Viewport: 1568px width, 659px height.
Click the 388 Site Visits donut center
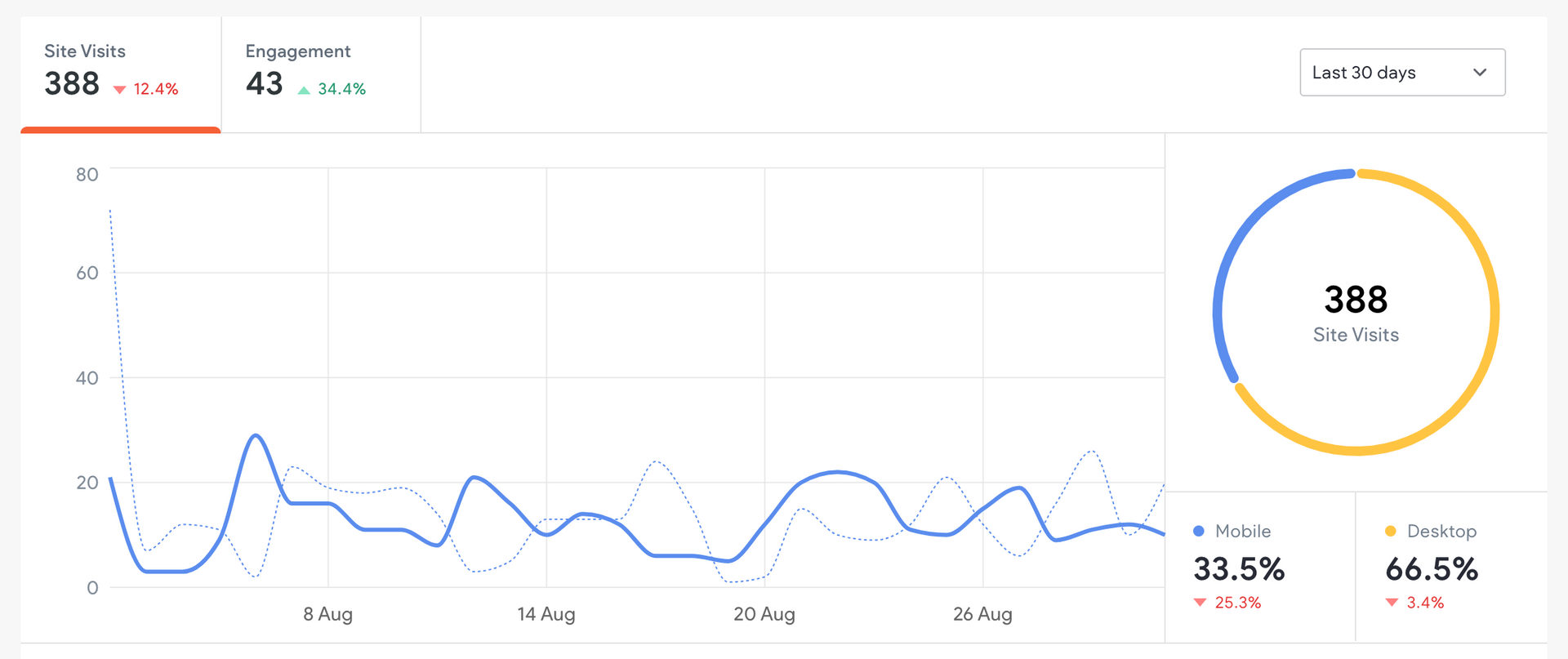point(1356,312)
